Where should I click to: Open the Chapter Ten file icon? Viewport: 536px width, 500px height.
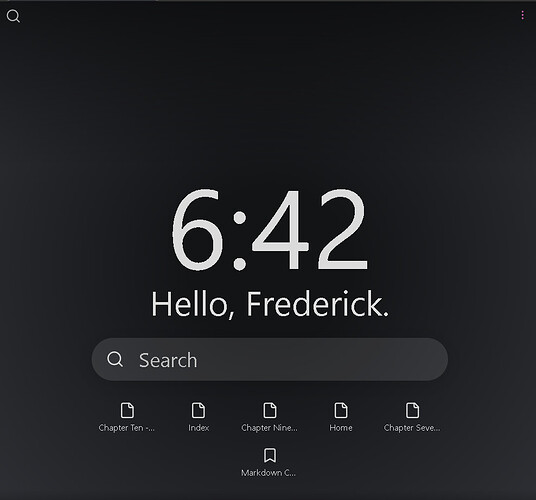tap(127, 410)
